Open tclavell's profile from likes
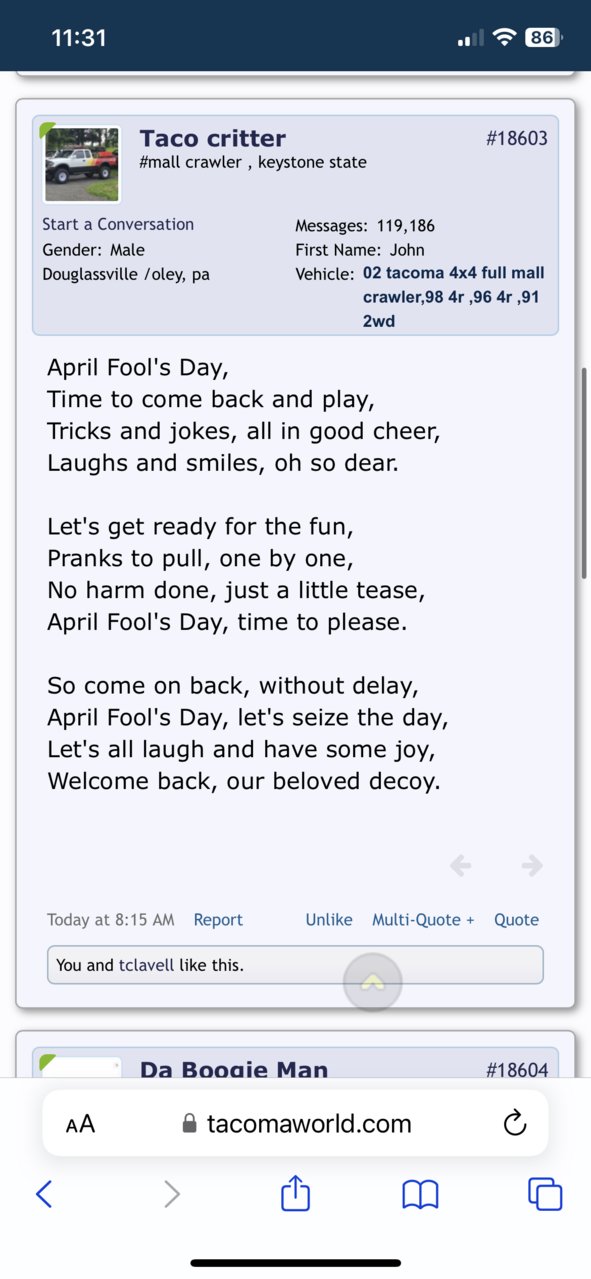The width and height of the screenshot is (591, 1279). tap(148, 965)
